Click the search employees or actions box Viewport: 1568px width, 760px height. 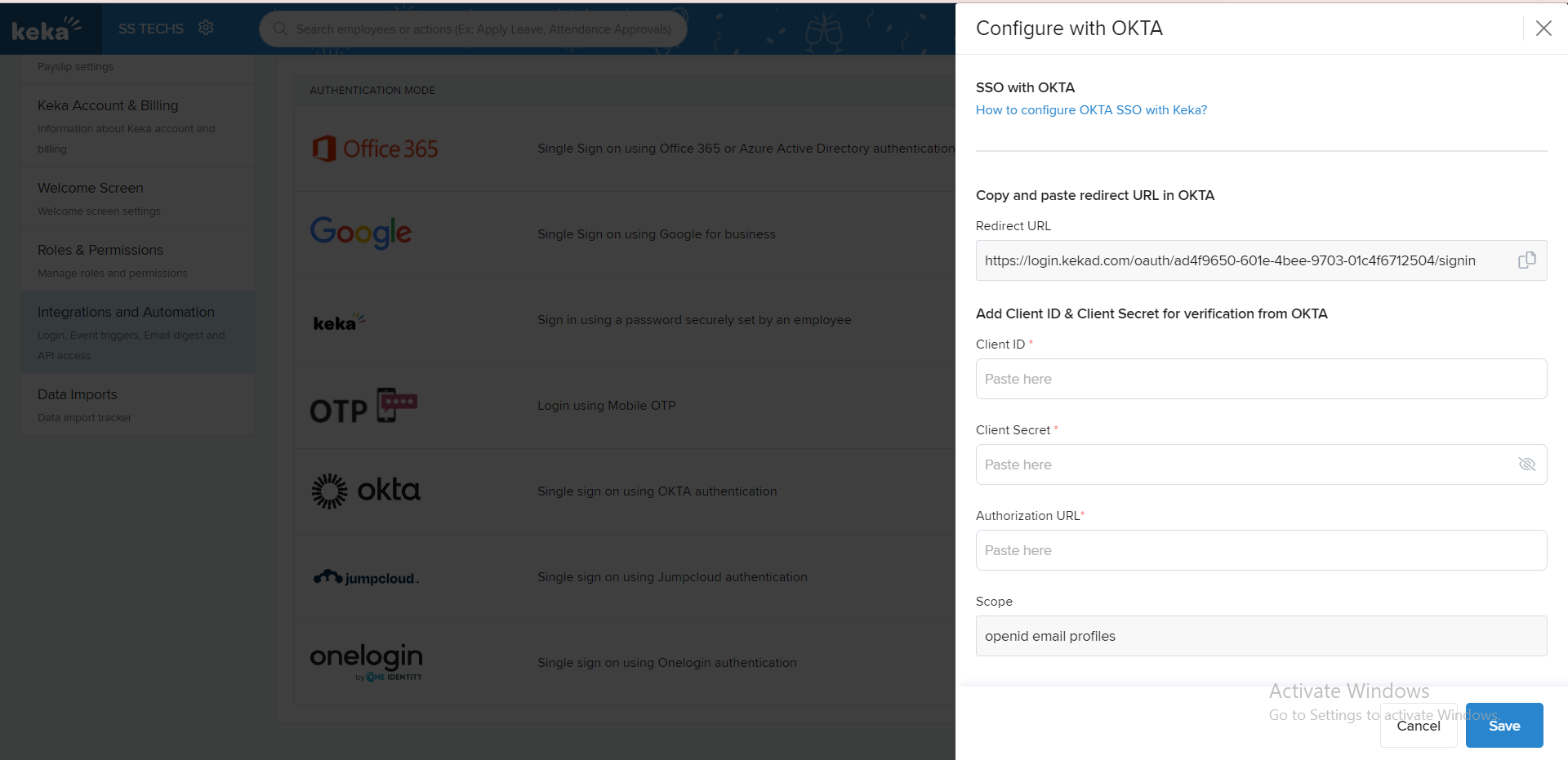(473, 29)
